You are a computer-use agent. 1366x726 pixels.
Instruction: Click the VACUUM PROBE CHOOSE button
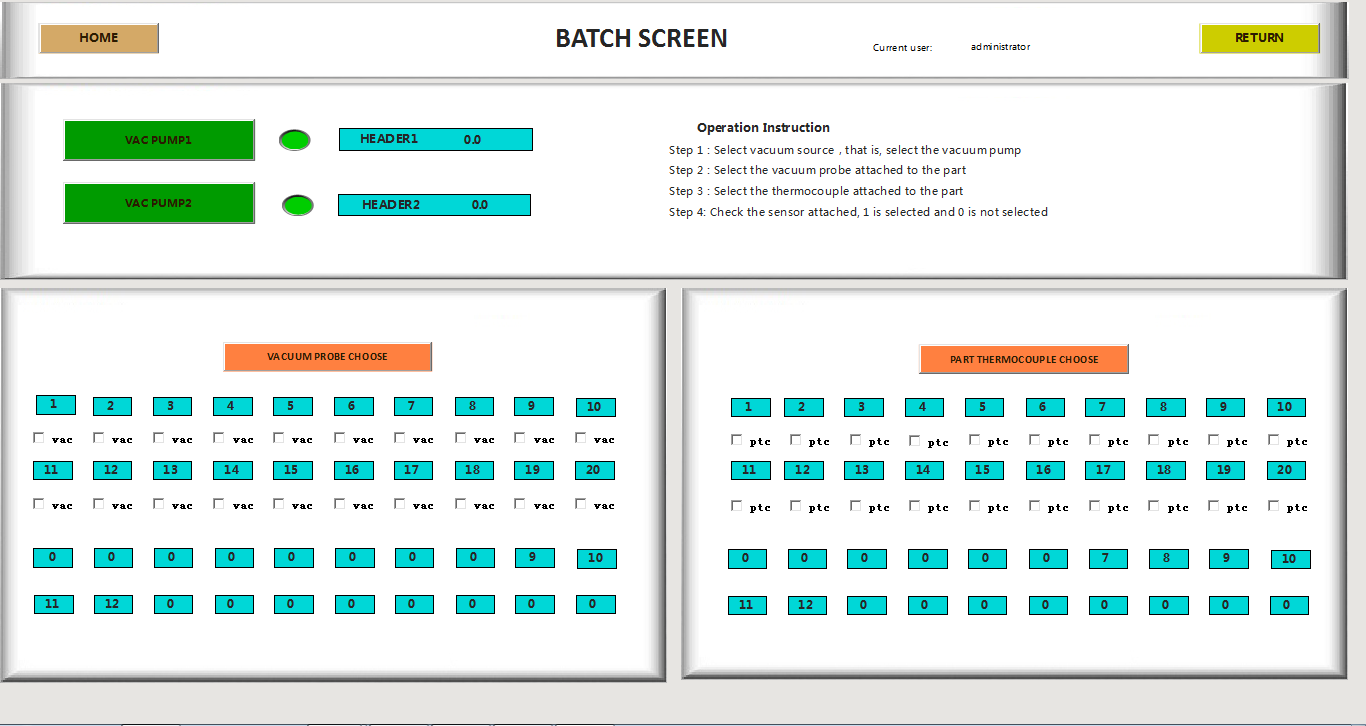327,357
